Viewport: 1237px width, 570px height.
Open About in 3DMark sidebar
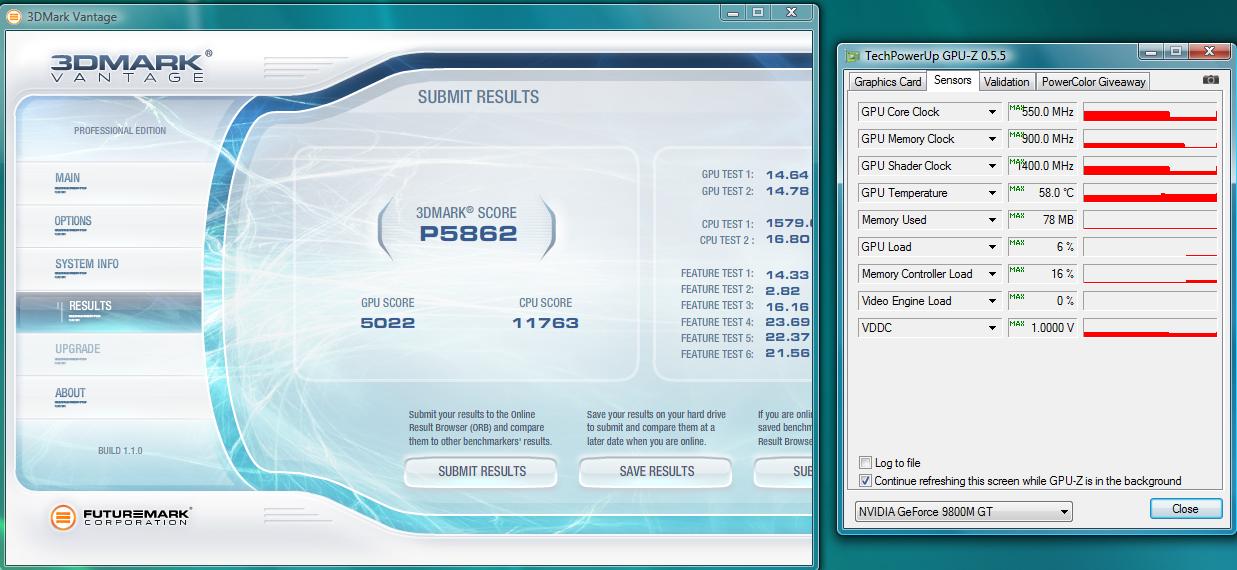click(x=108, y=395)
